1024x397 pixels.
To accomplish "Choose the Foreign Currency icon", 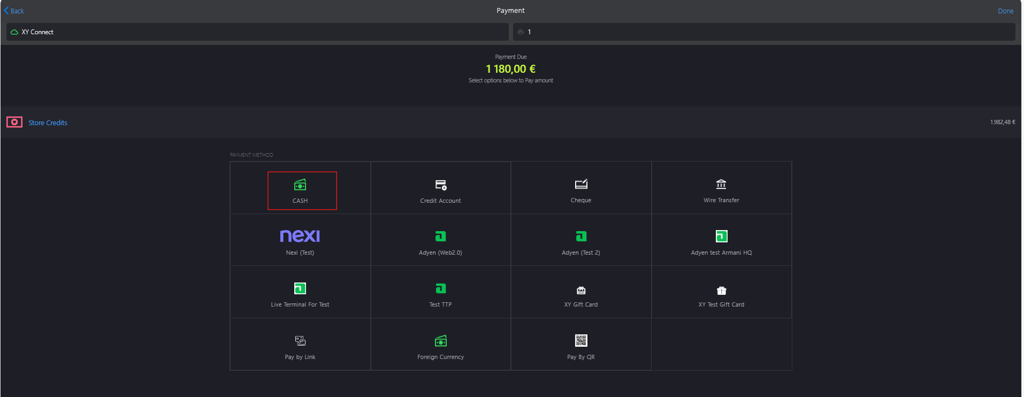I will coord(441,341).
